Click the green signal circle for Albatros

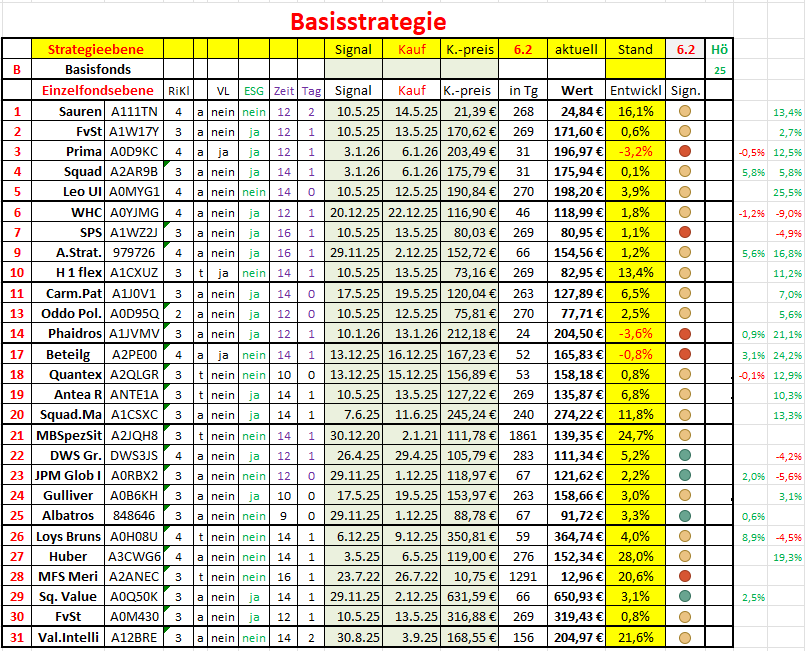pyautogui.click(x=685, y=515)
